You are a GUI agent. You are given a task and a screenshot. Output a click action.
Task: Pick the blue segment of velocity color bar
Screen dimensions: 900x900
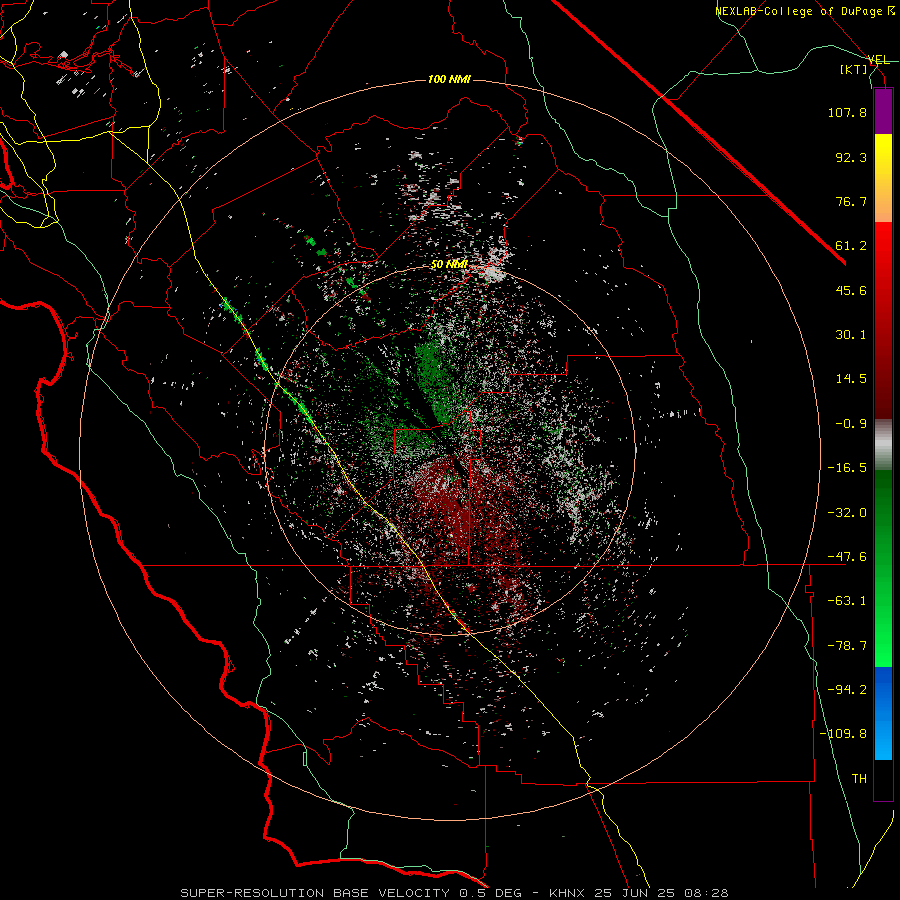click(883, 713)
